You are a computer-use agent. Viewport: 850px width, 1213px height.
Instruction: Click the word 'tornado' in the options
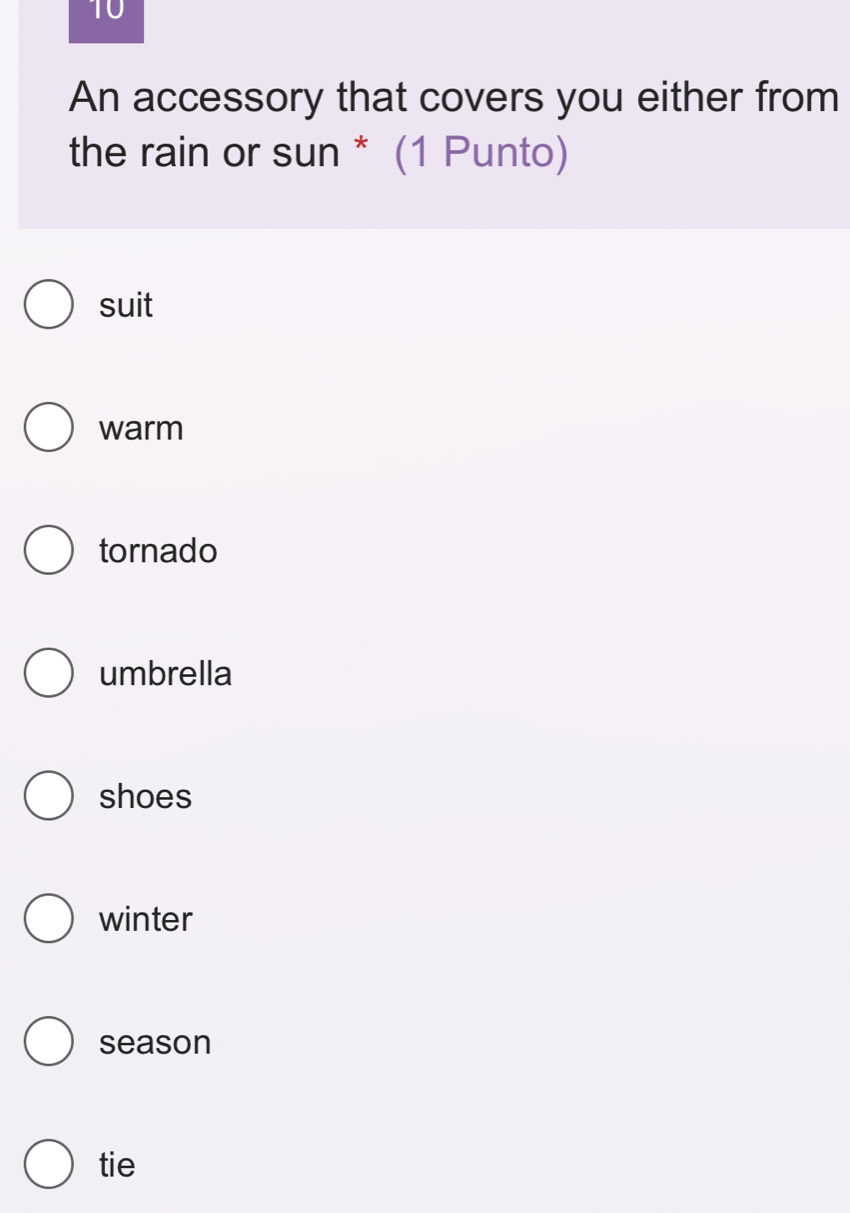[158, 551]
